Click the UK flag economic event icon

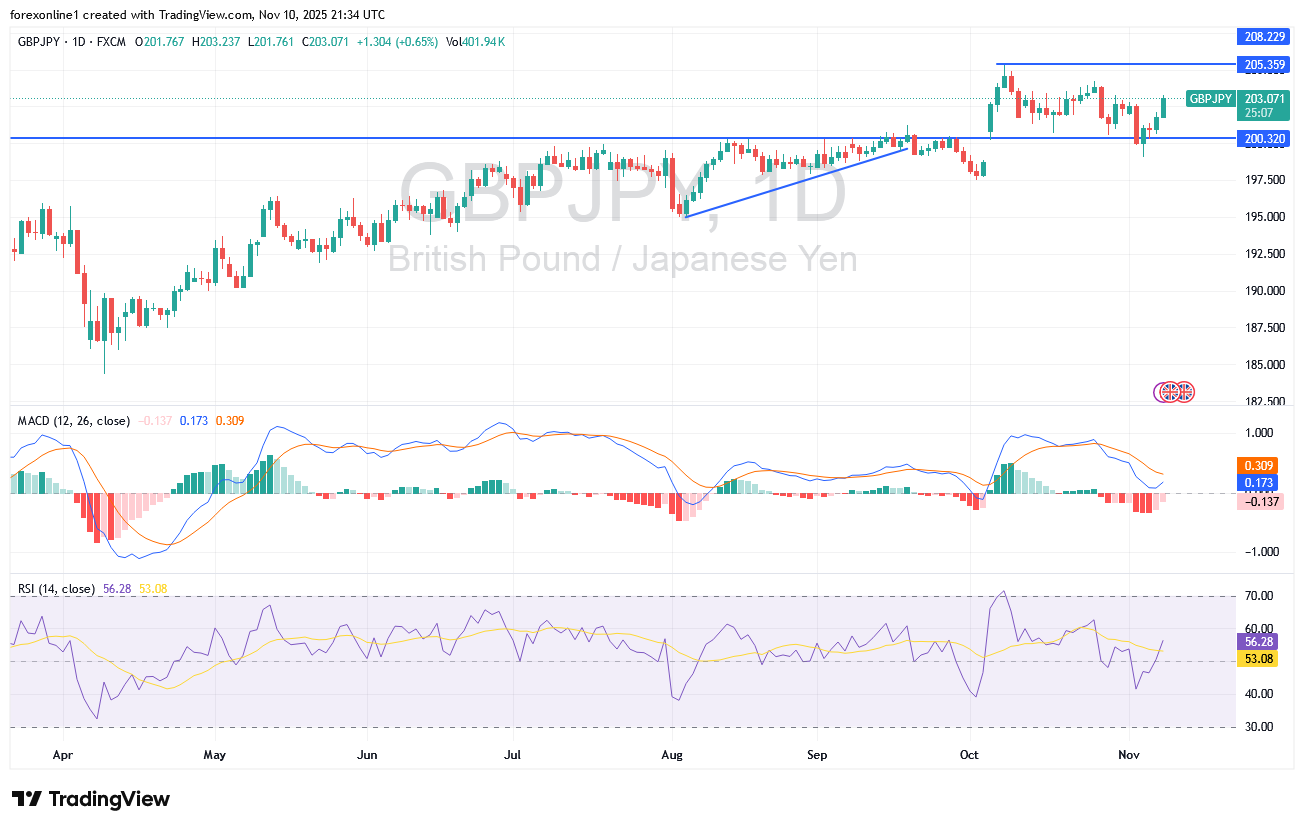[x=1174, y=392]
